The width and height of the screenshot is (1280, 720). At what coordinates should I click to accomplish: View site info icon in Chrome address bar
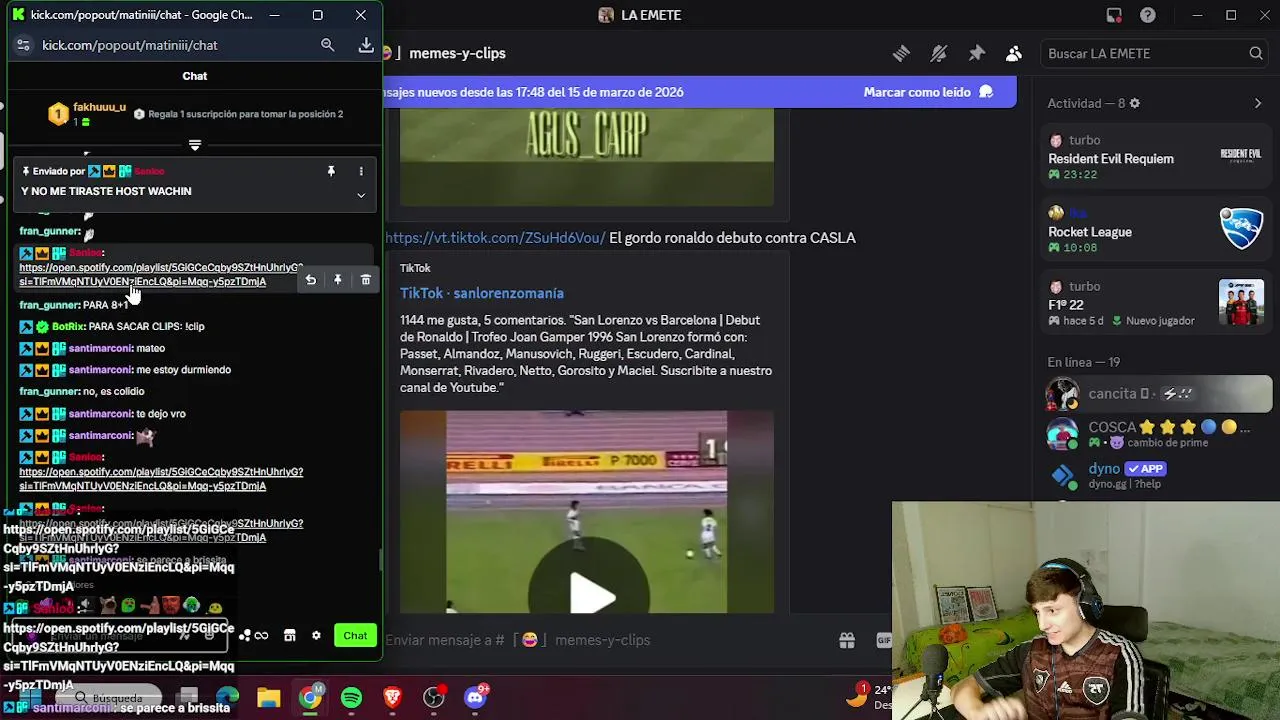pyautogui.click(x=23, y=45)
